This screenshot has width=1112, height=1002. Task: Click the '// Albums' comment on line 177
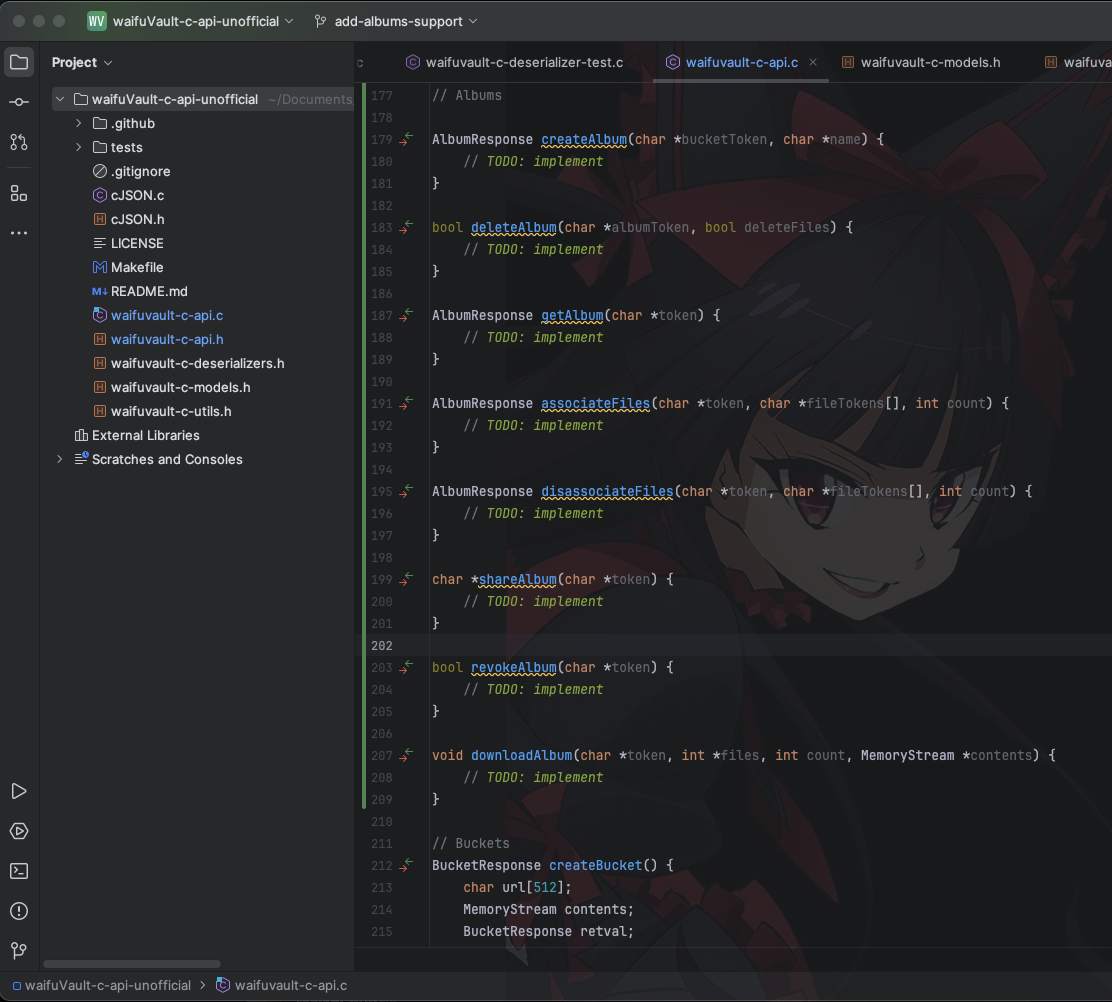click(467, 95)
